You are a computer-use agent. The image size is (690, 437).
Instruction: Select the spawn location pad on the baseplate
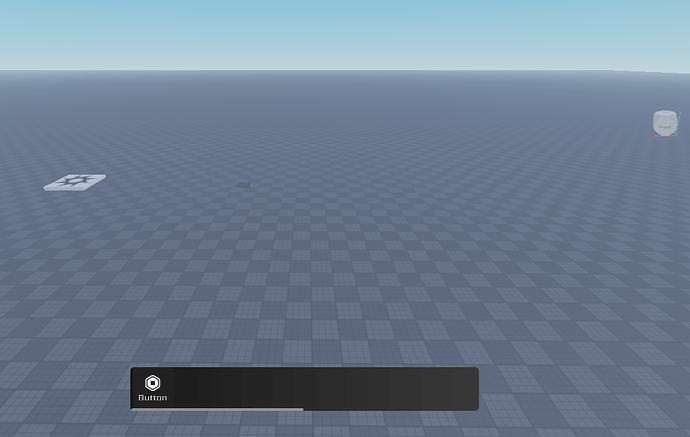[74, 182]
